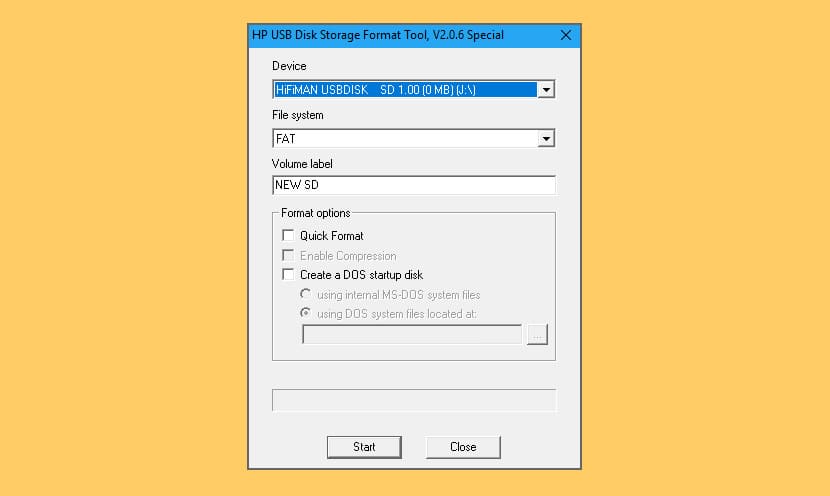This screenshot has height=496, width=830.
Task: Click the Create a DOS startup disk label
Action: pos(362,275)
